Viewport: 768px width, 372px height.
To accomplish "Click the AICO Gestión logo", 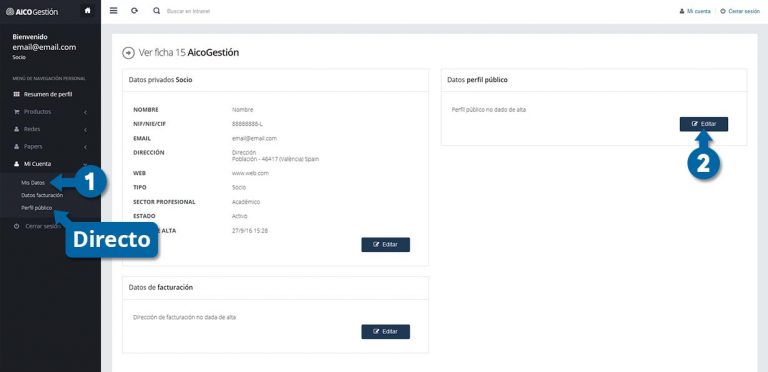I will [x=32, y=11].
